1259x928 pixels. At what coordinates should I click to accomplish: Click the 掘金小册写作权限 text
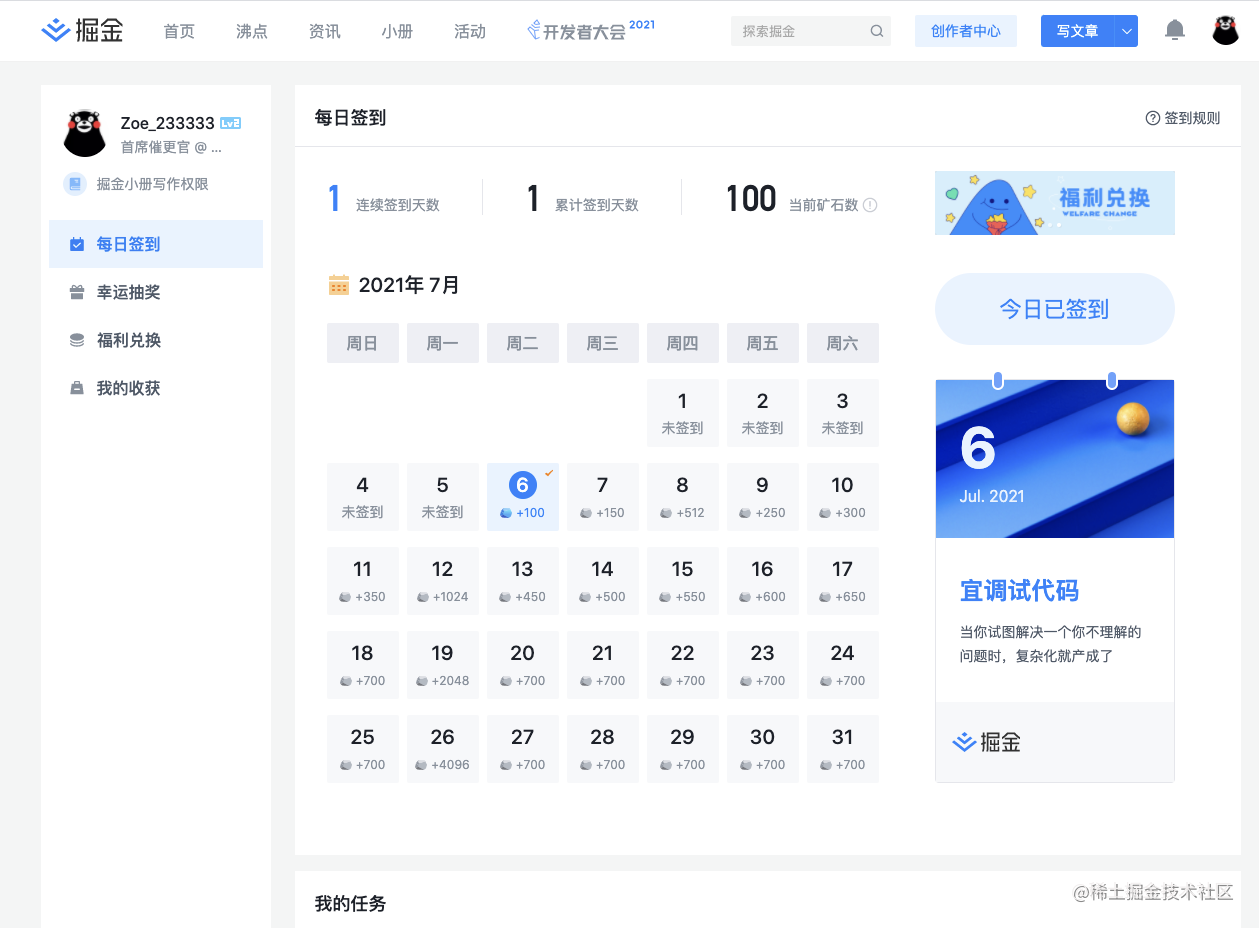point(153,184)
